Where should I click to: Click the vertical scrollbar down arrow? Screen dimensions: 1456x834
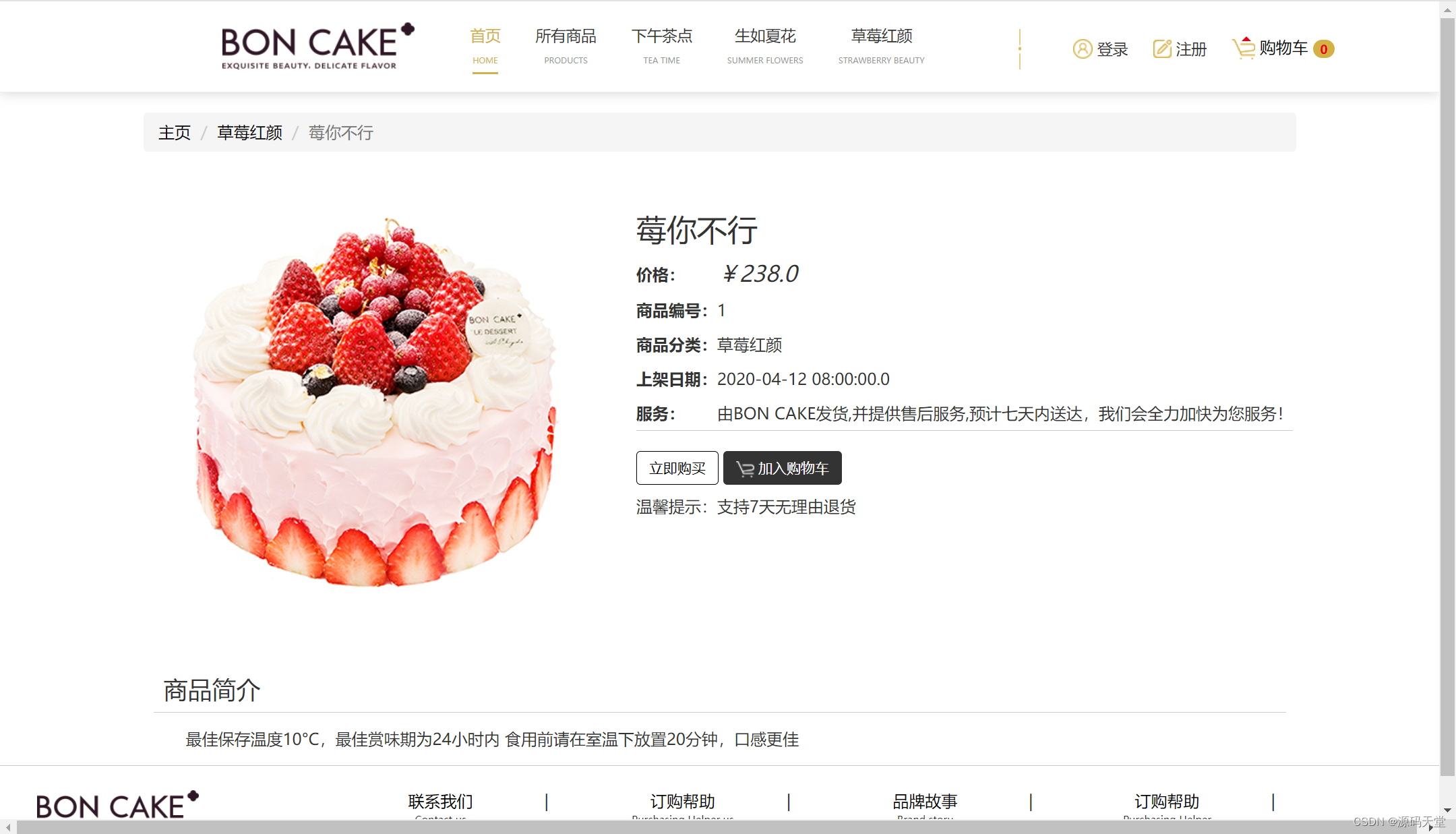coord(1447,810)
